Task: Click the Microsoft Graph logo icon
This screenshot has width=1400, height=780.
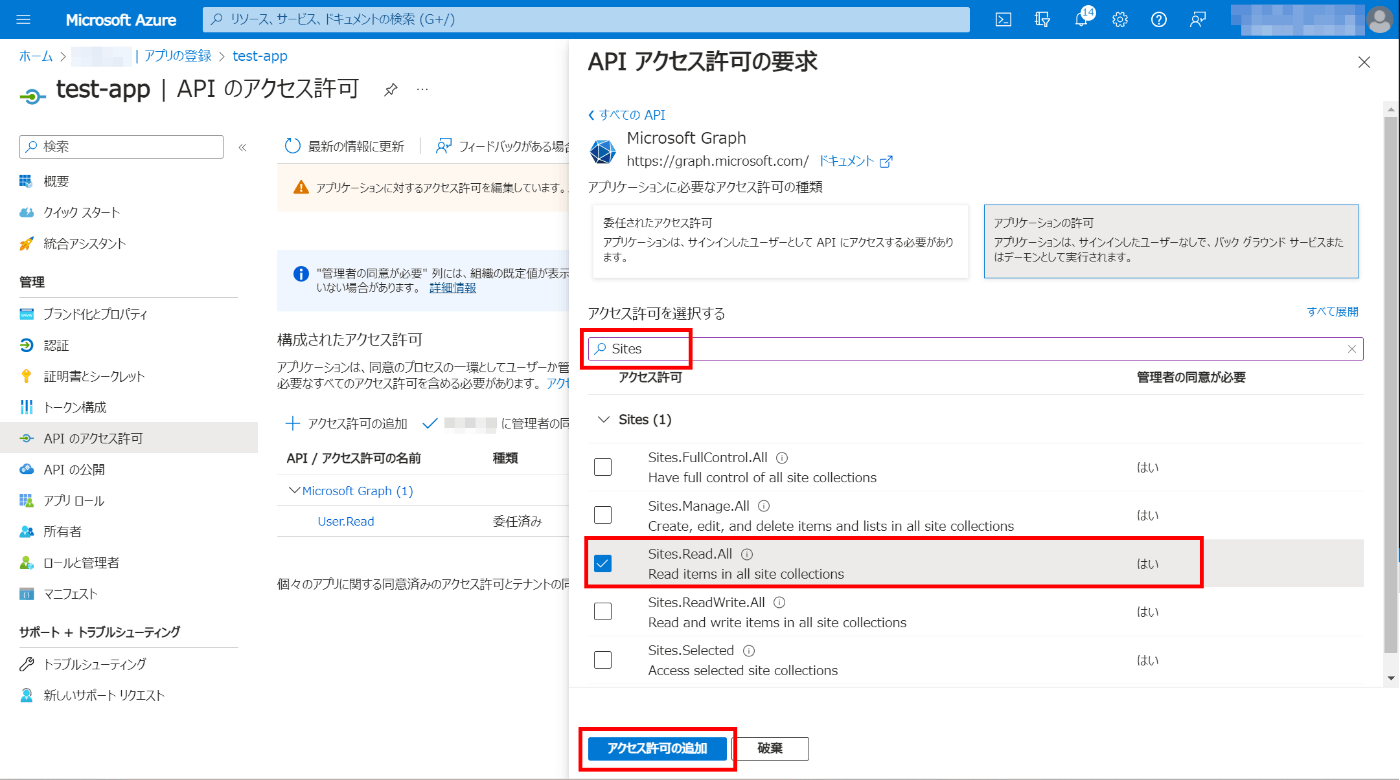Action: (602, 151)
